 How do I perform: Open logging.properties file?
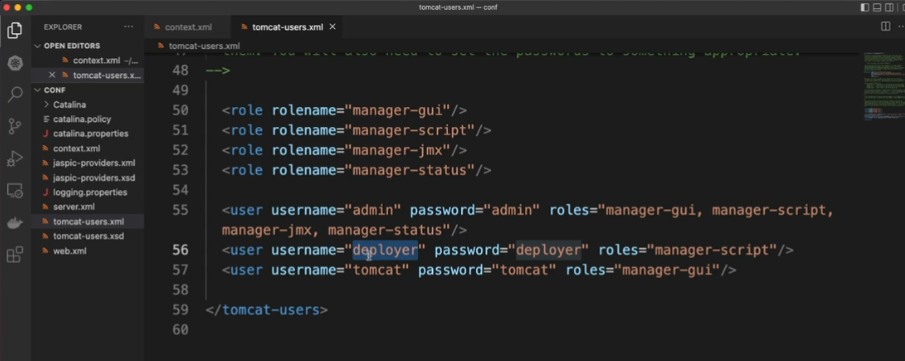pos(89,192)
